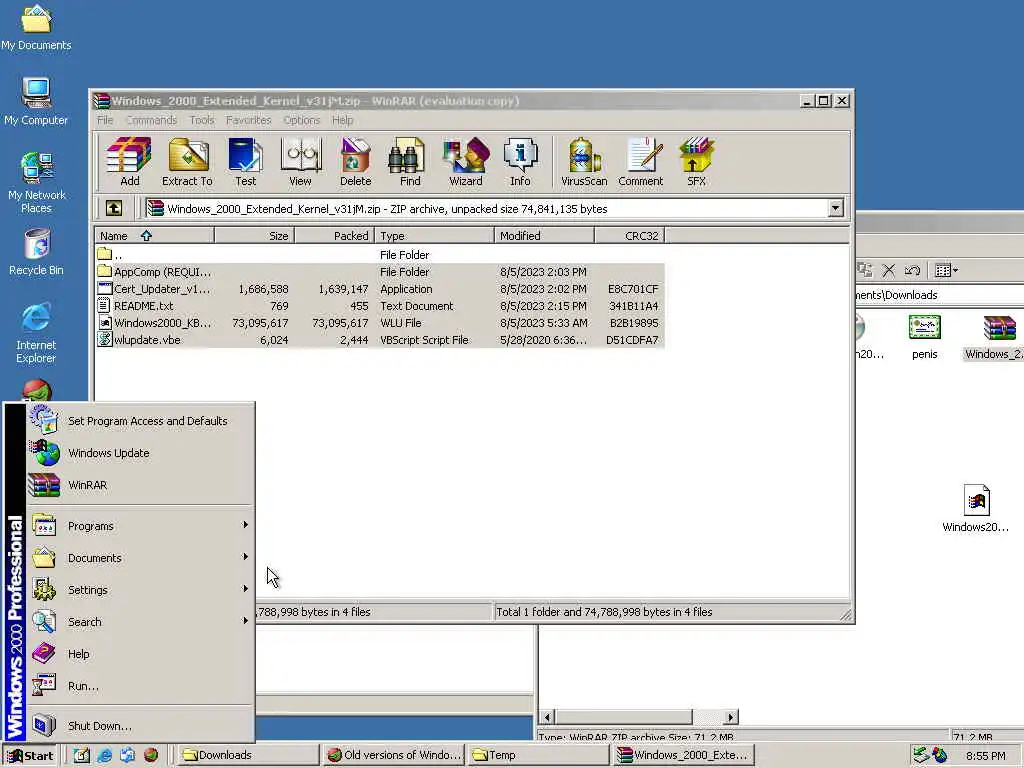The width and height of the screenshot is (1024, 768).
Task: Open Windows Update from Start menu
Action: coord(140,453)
